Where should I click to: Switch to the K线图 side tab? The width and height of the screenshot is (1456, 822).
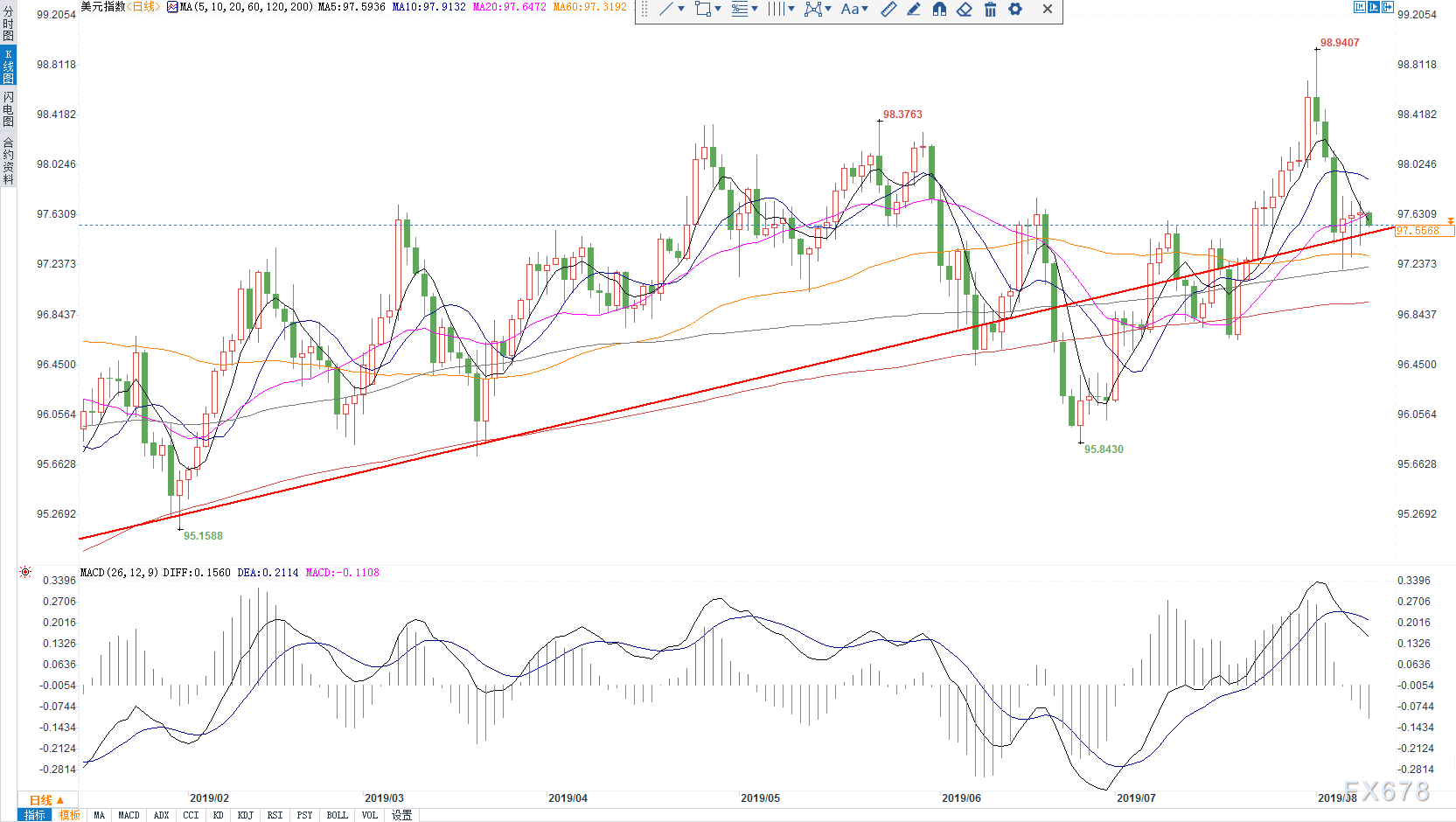pos(8,66)
